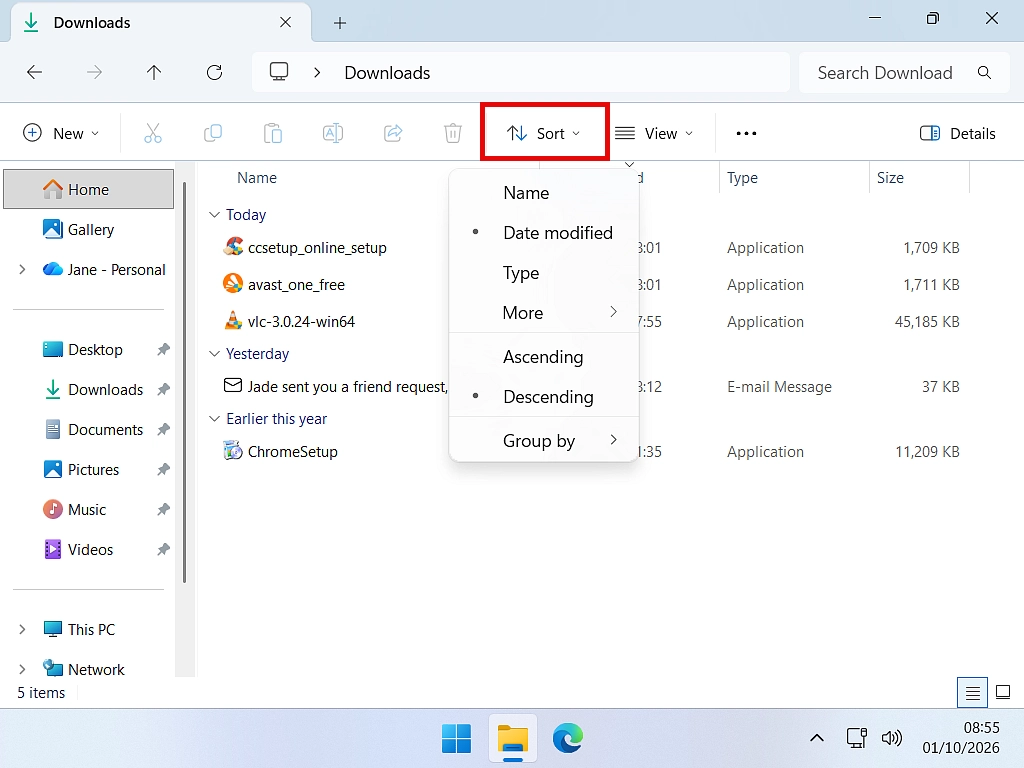
Task: Refresh the Downloads folder view
Action: pyautogui.click(x=214, y=72)
